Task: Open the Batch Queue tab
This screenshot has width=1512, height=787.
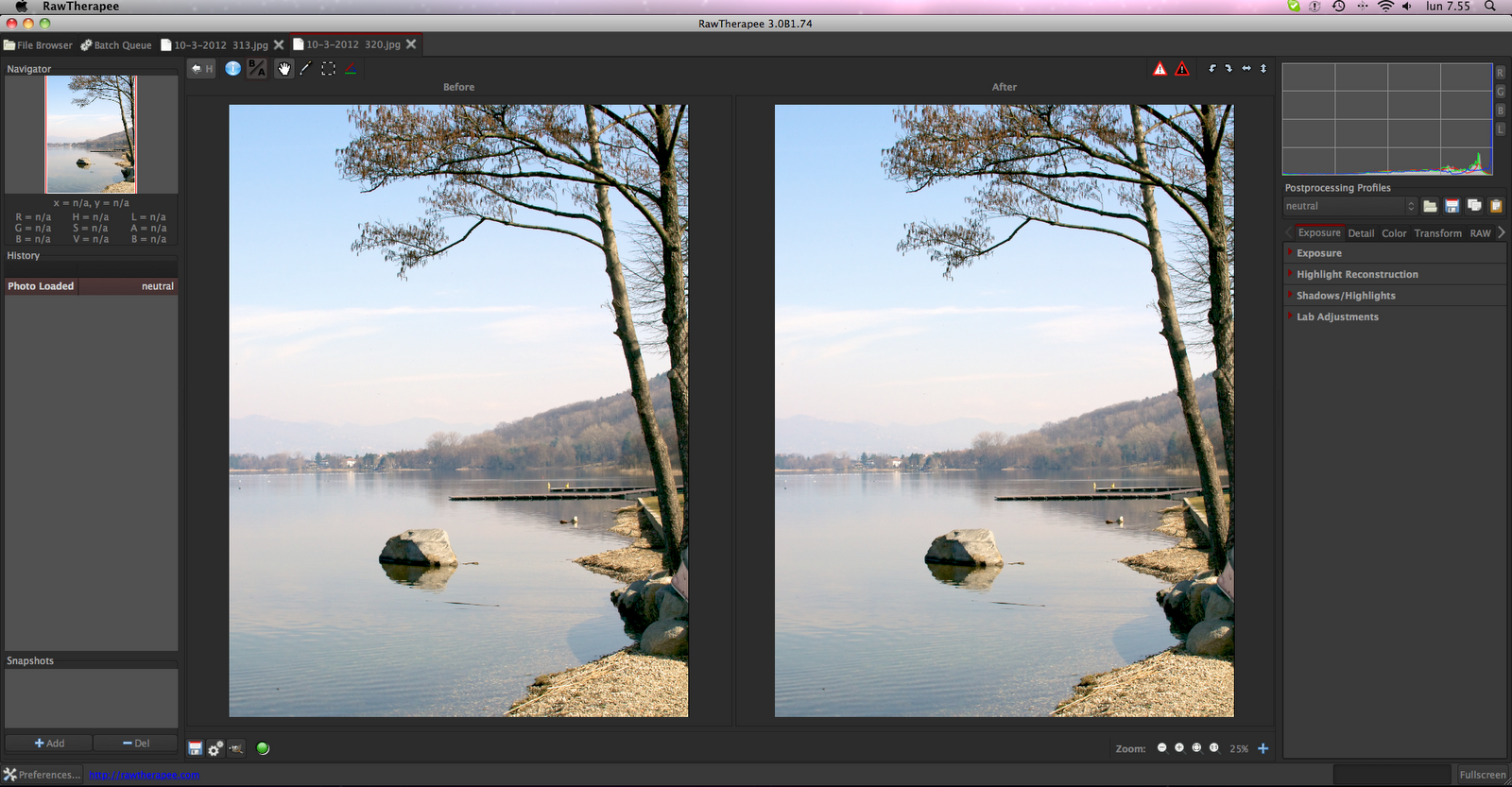Action: tap(115, 44)
